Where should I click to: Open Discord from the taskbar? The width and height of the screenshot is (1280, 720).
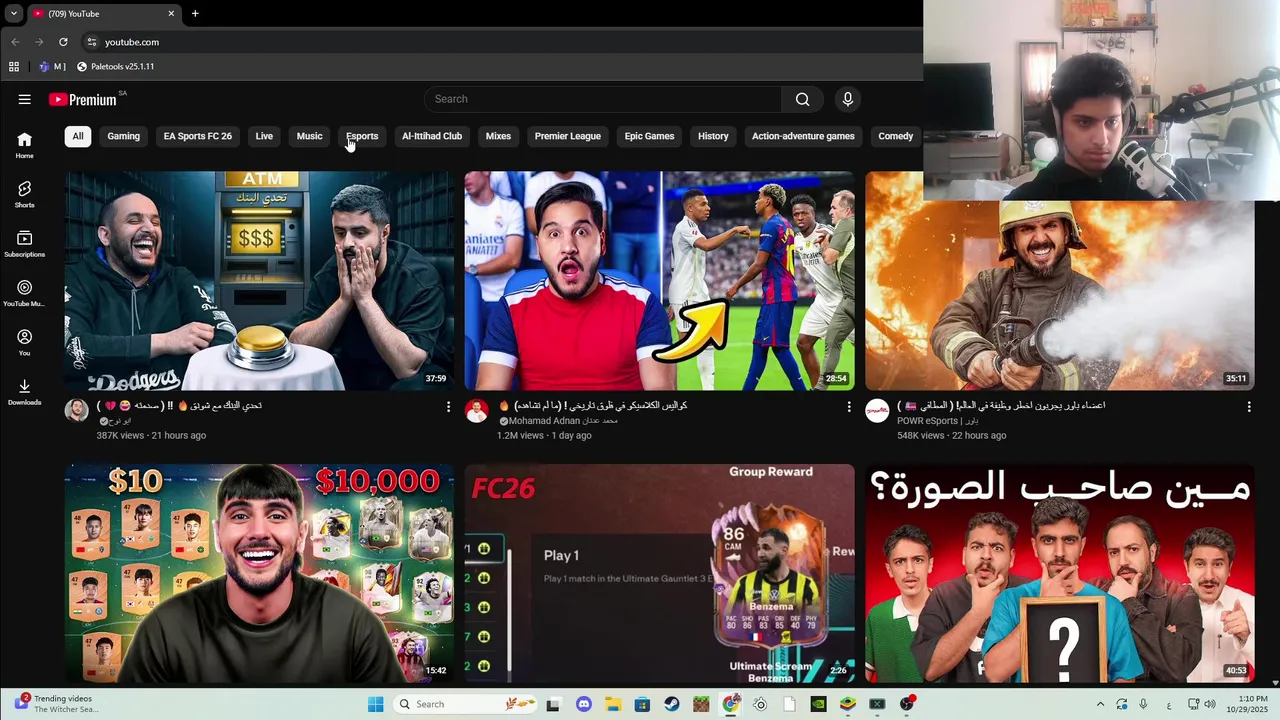tap(584, 704)
